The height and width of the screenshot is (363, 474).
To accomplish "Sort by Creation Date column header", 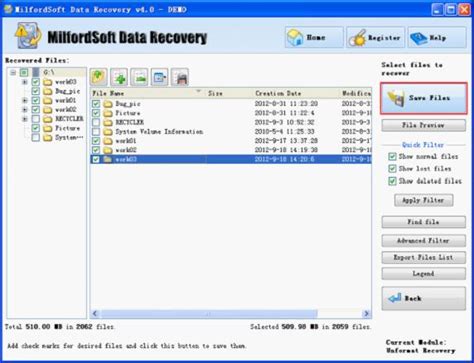I will point(296,93).
